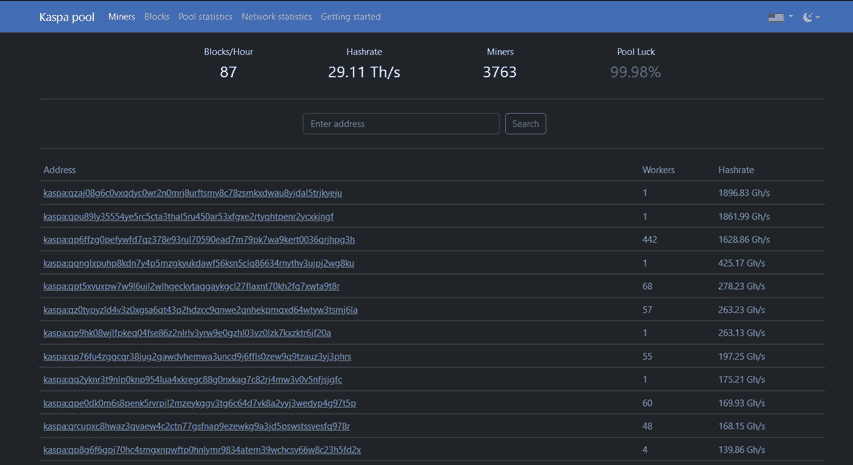Select the 55 workers cell

pyautogui.click(x=647, y=357)
